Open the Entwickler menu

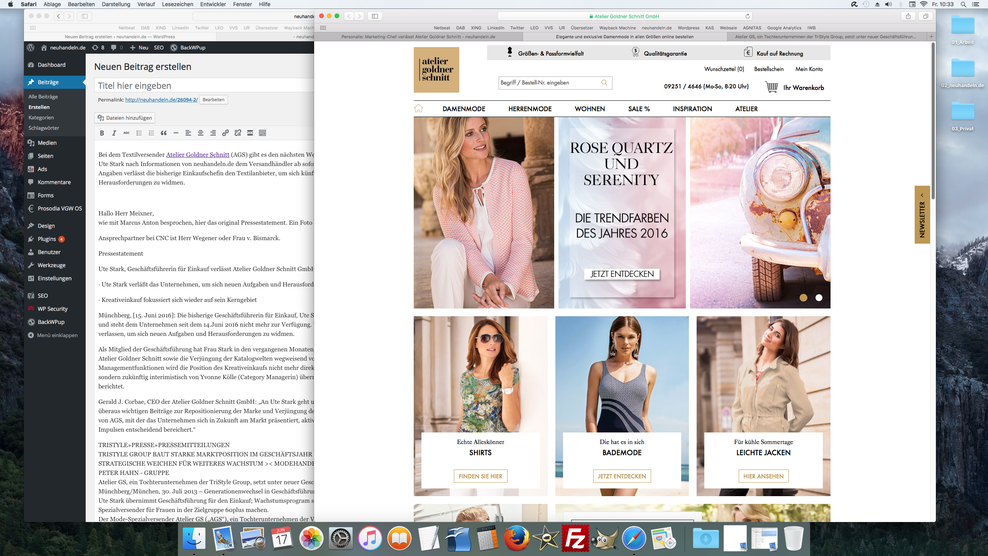click(213, 4)
